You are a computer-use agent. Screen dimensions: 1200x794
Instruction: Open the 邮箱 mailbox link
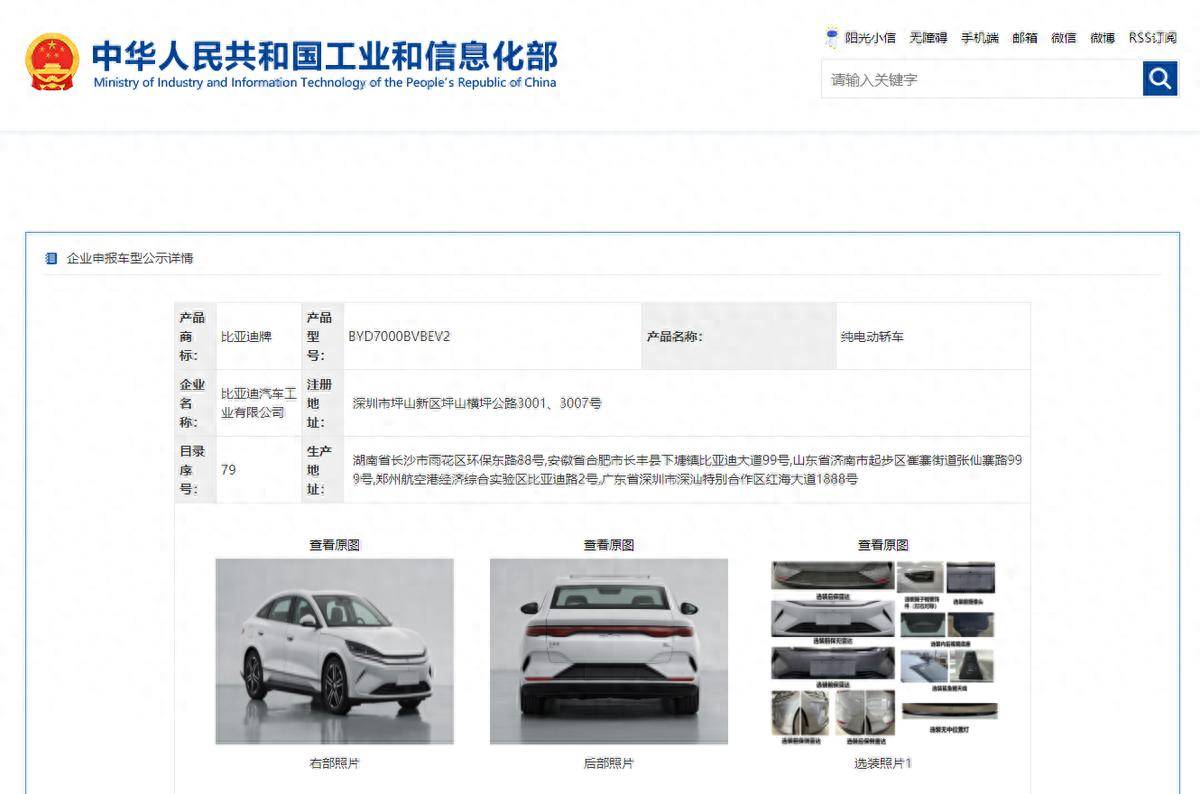(x=1026, y=37)
